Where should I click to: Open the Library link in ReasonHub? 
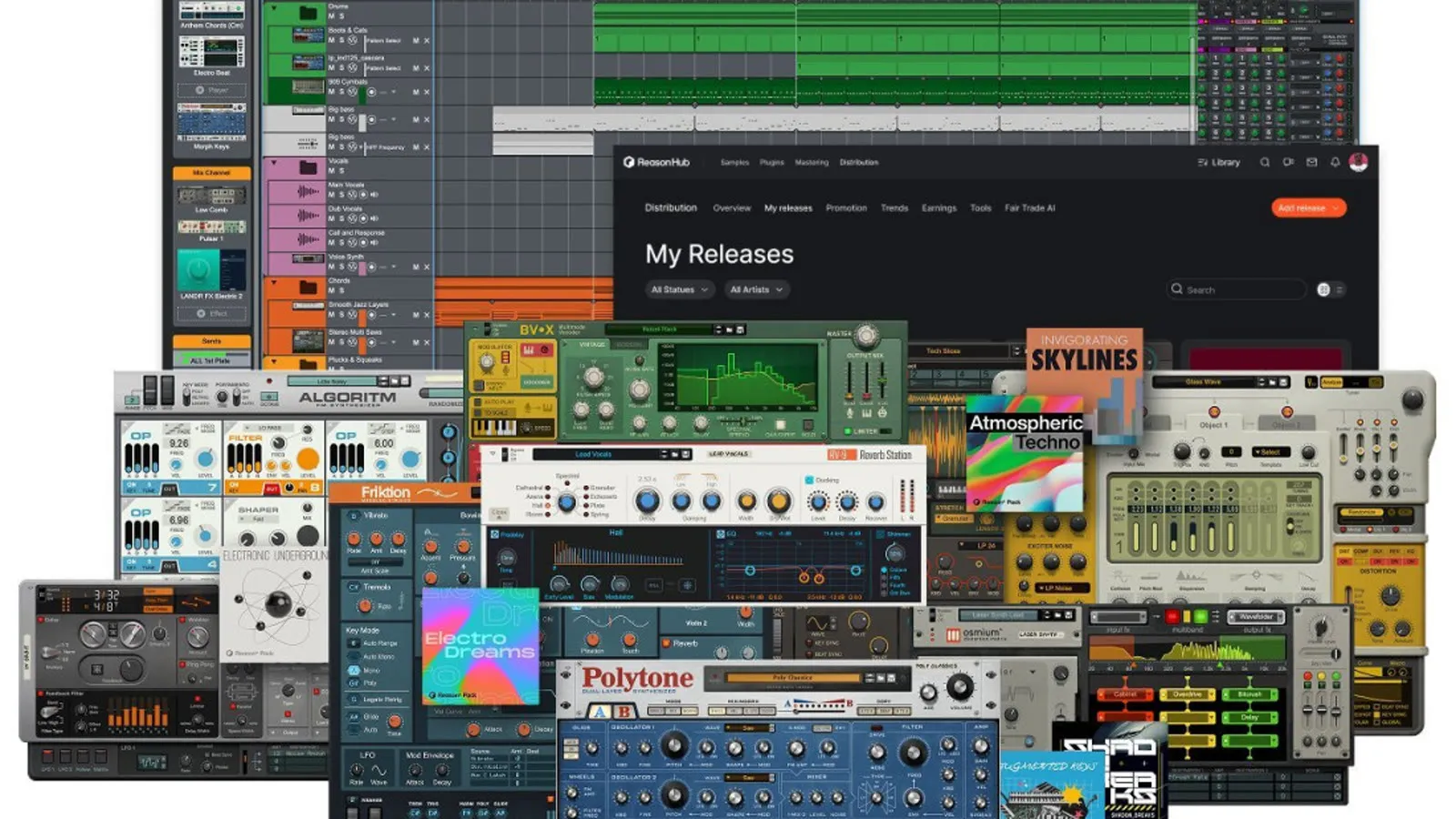pyautogui.click(x=1218, y=162)
